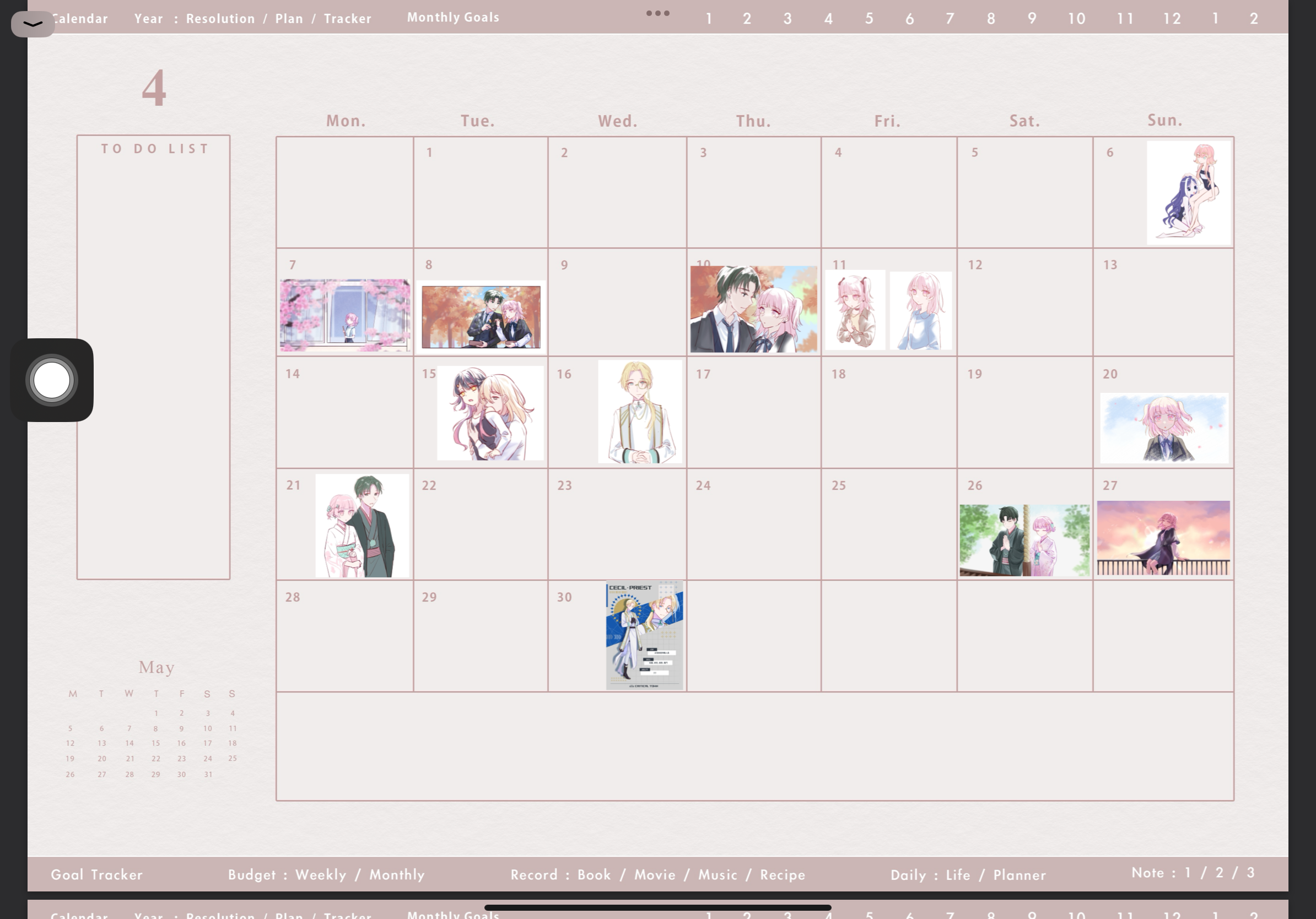Viewport: 1316px width, 919px height.
Task: Open Note page 3
Action: tap(1250, 873)
